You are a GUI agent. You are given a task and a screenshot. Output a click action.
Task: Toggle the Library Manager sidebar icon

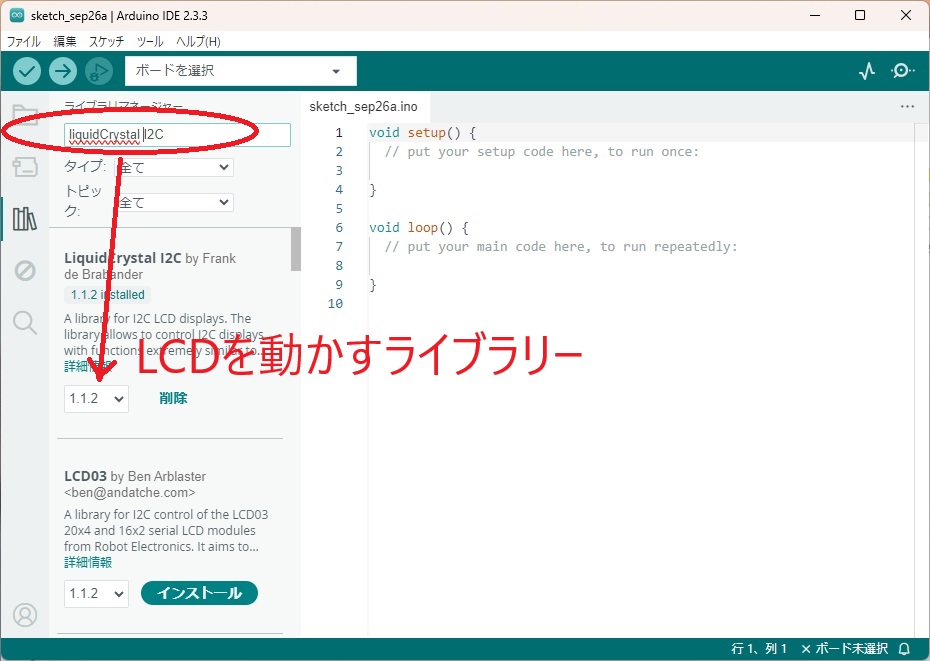25,219
